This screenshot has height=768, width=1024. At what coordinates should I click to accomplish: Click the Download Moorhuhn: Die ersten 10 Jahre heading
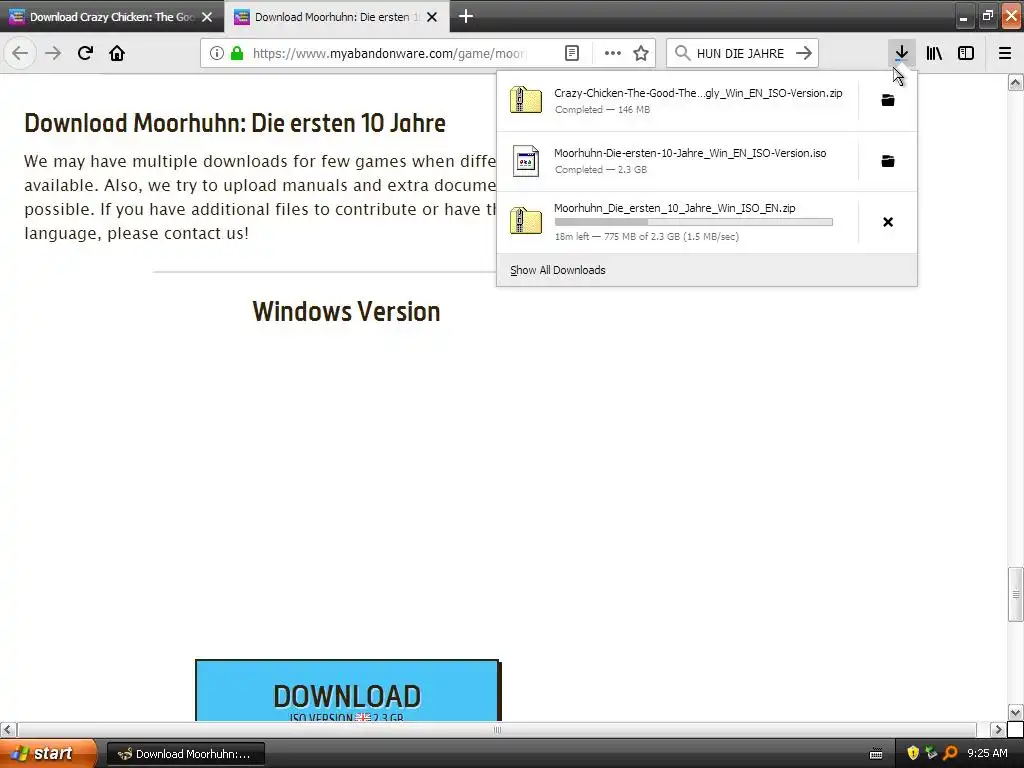(235, 123)
